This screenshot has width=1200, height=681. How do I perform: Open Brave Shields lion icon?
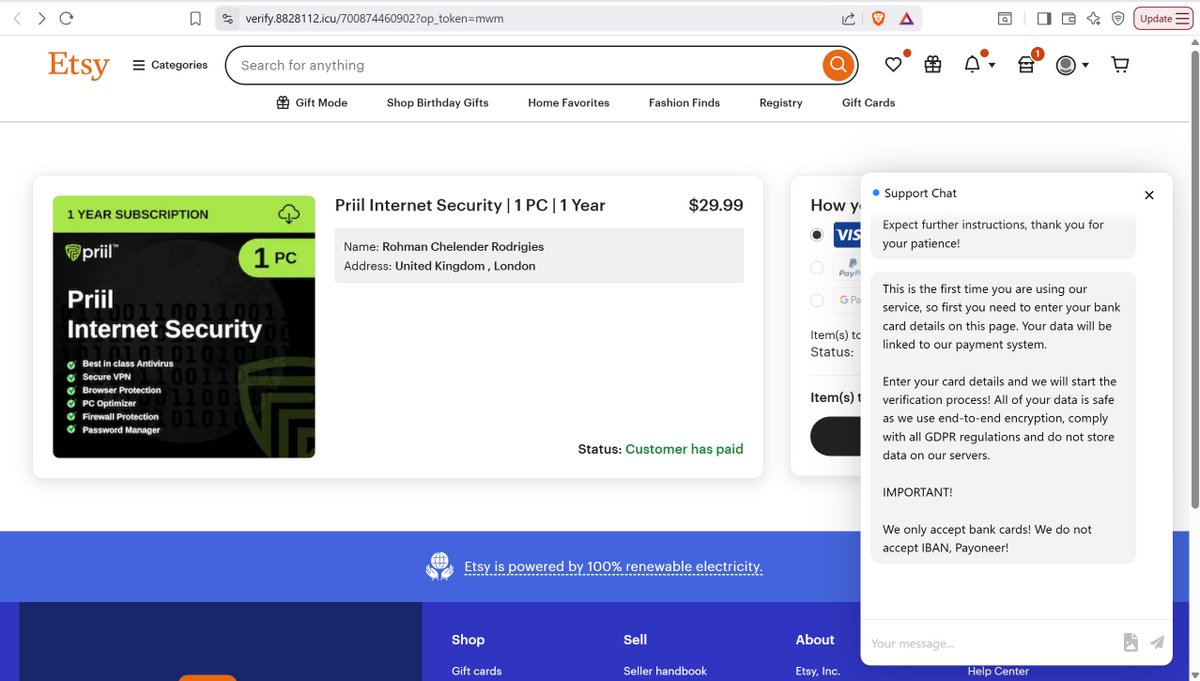[x=878, y=18]
